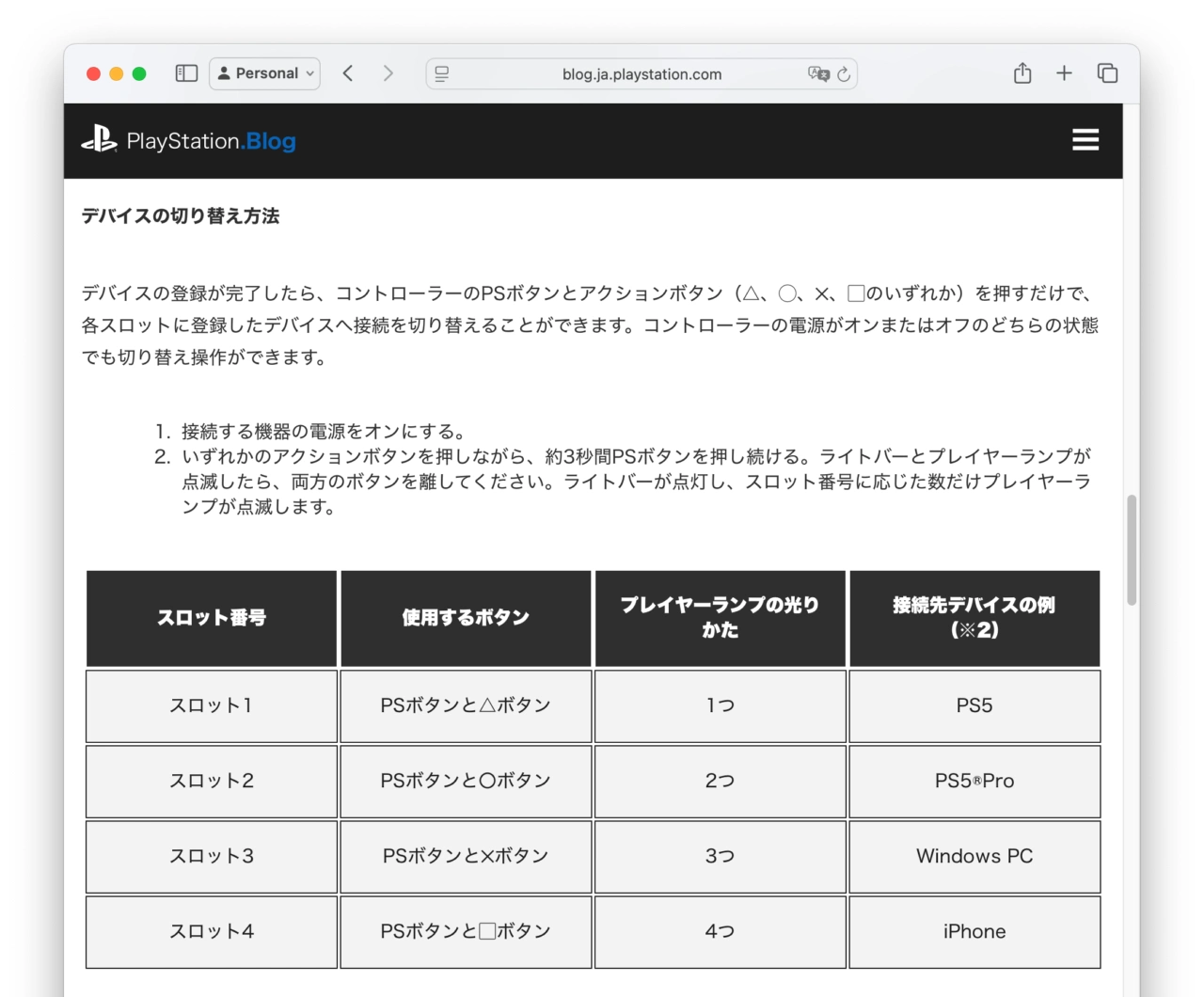Go back to the previous page
This screenshot has width=1204, height=997.
click(x=348, y=73)
